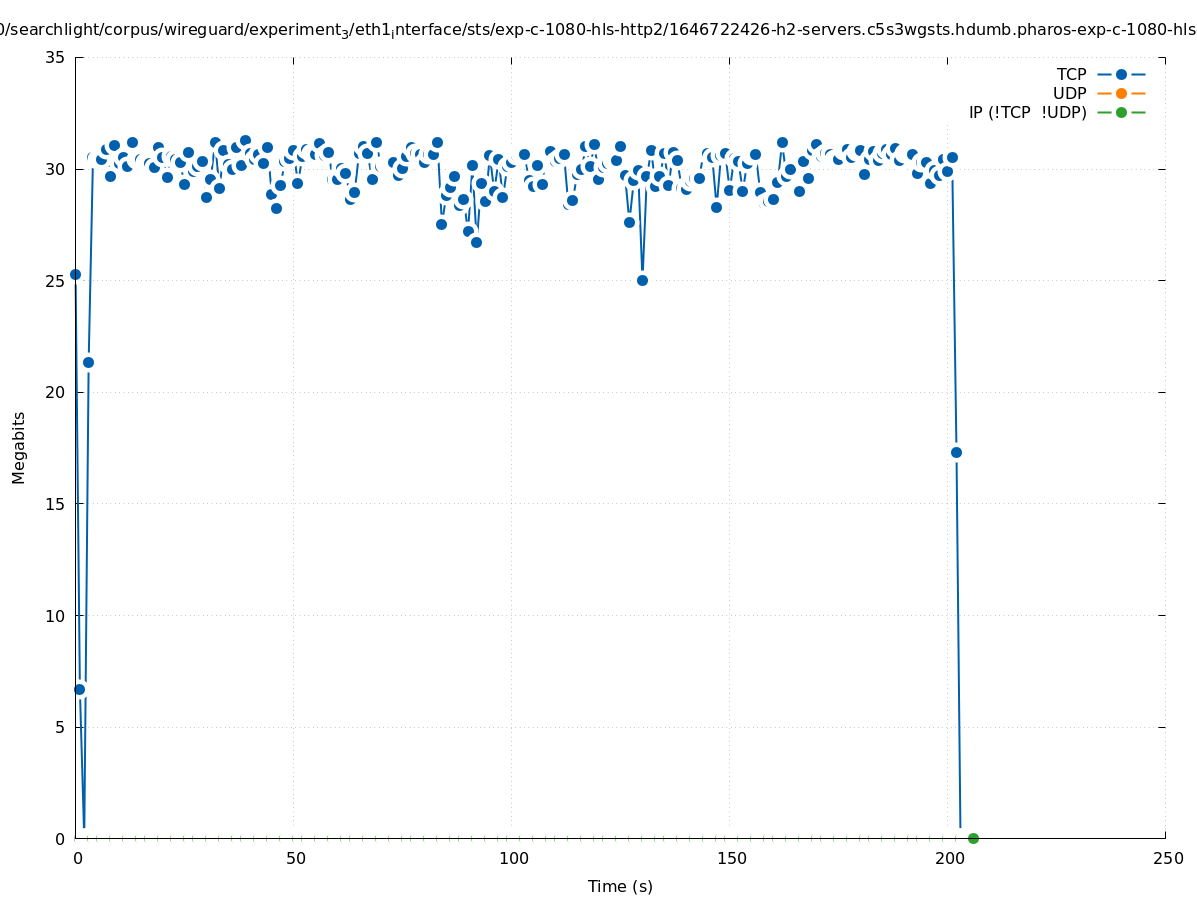Click the orange UDP legend marker
The width and height of the screenshot is (1197, 900).
pos(1121,93)
